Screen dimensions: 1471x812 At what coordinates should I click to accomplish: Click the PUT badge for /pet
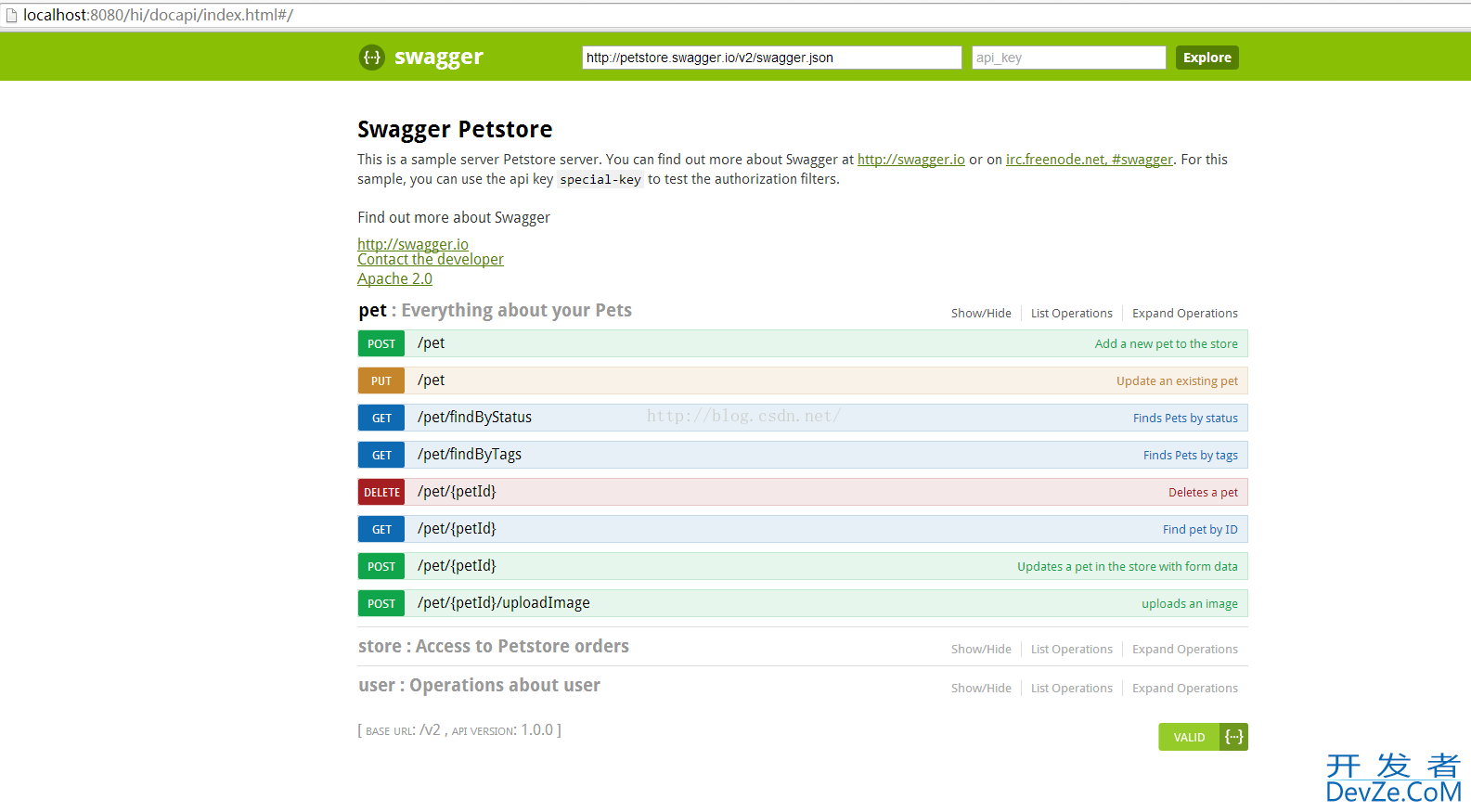[x=381, y=380]
